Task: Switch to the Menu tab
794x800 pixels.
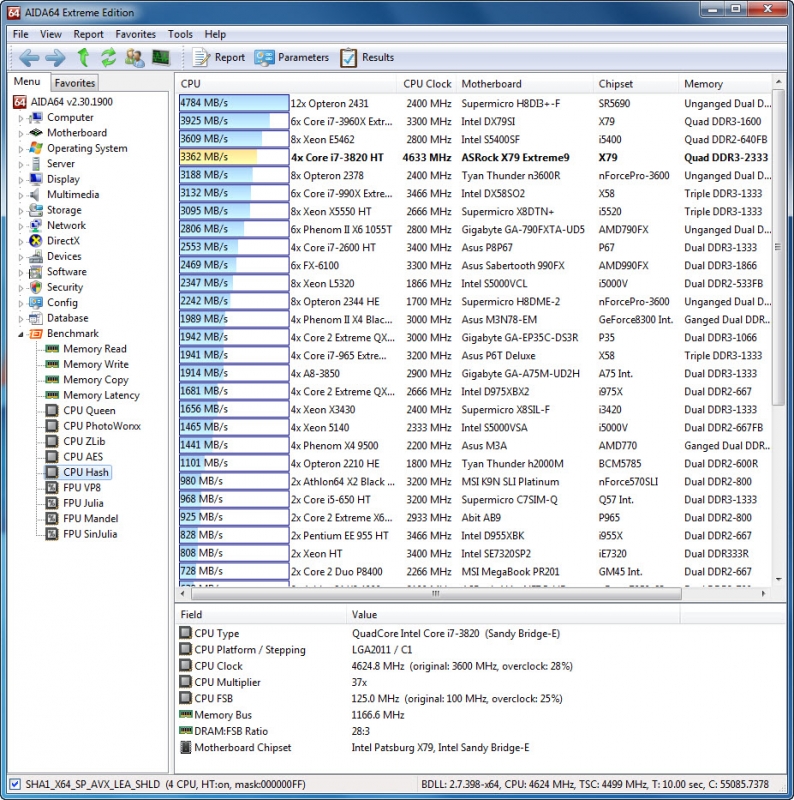Action: click(27, 82)
